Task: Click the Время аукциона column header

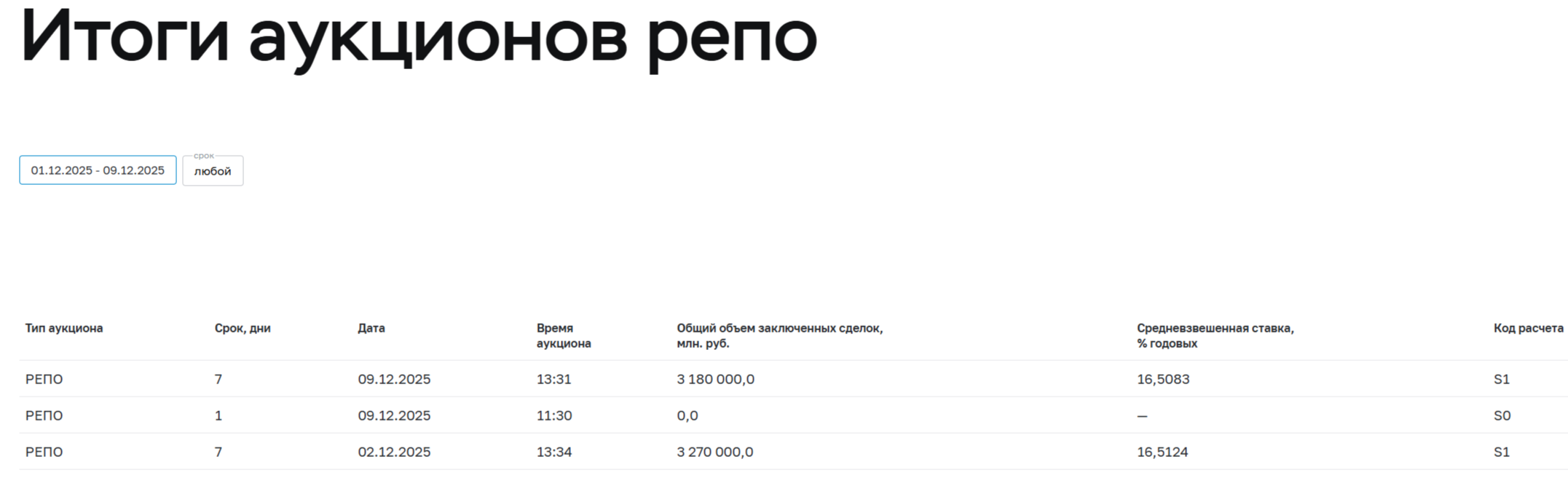Action: 563,335
